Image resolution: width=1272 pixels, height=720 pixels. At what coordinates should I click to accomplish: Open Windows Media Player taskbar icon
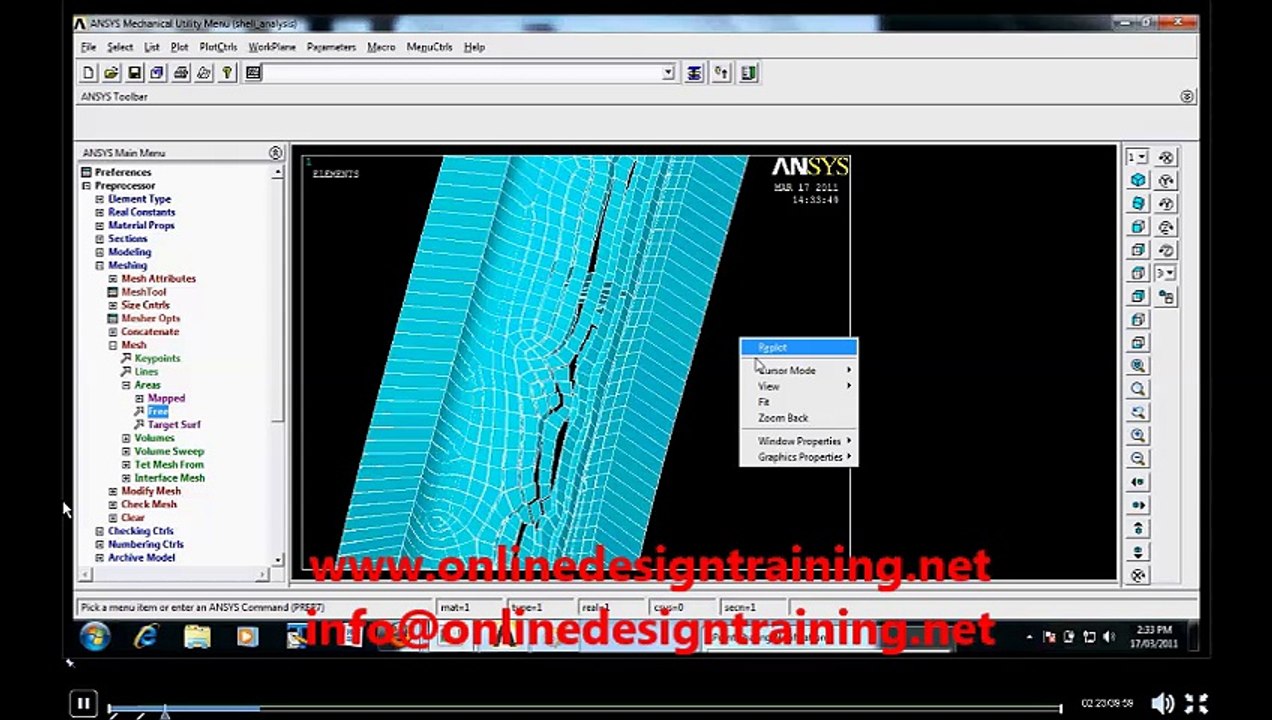pyautogui.click(x=247, y=636)
